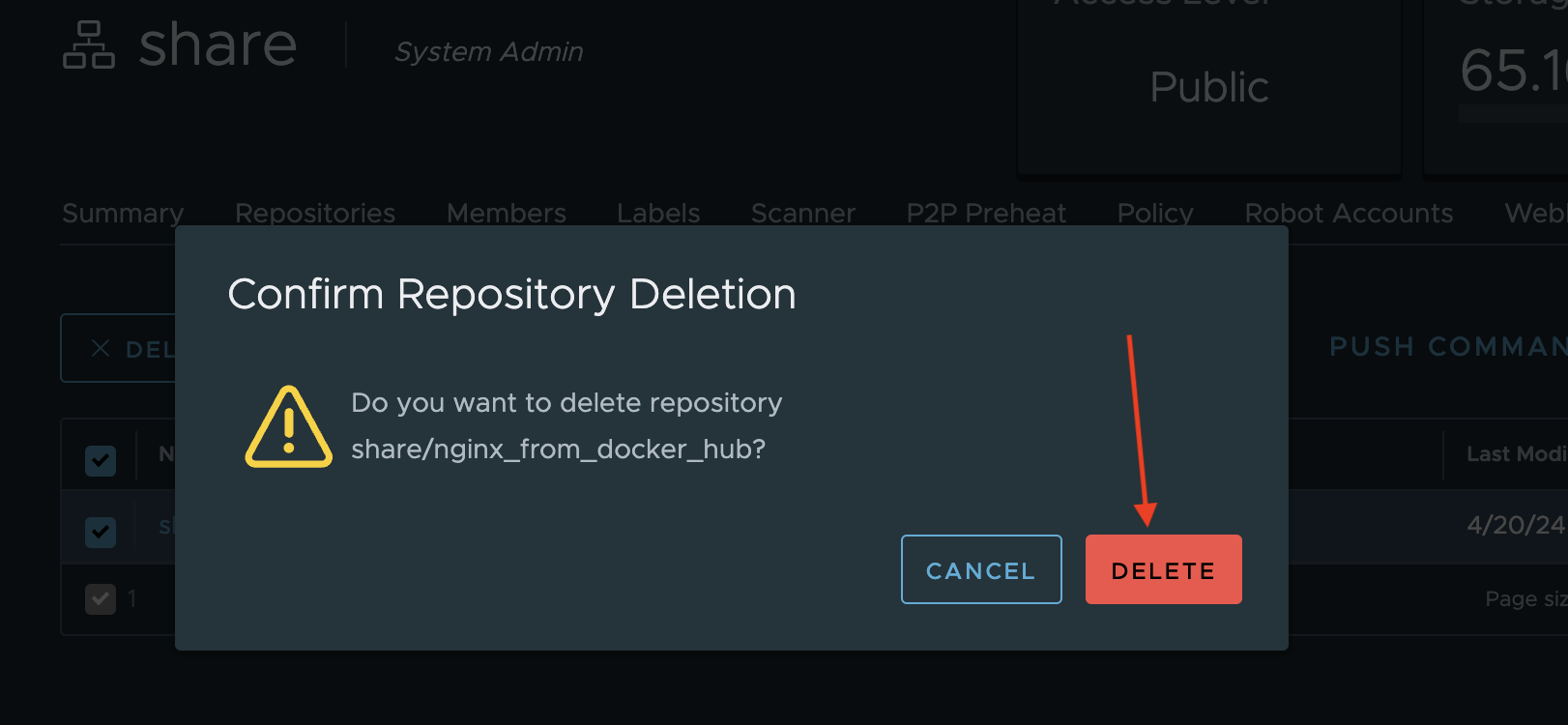Screen dimensions: 1568x725
Task: Confirm deletion with red DELETE button
Action: coord(1163,569)
